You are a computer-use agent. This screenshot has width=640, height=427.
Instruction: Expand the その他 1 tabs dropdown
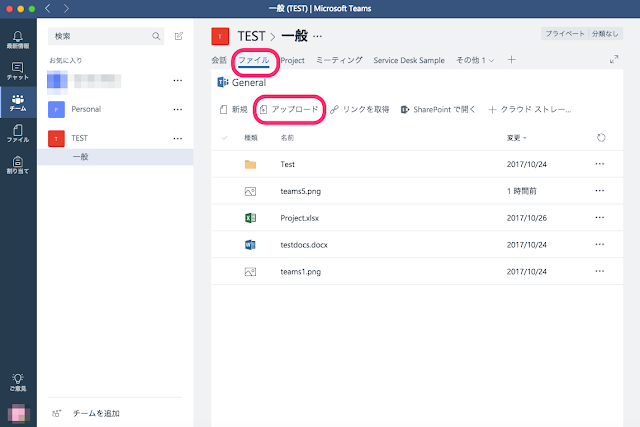(475, 60)
